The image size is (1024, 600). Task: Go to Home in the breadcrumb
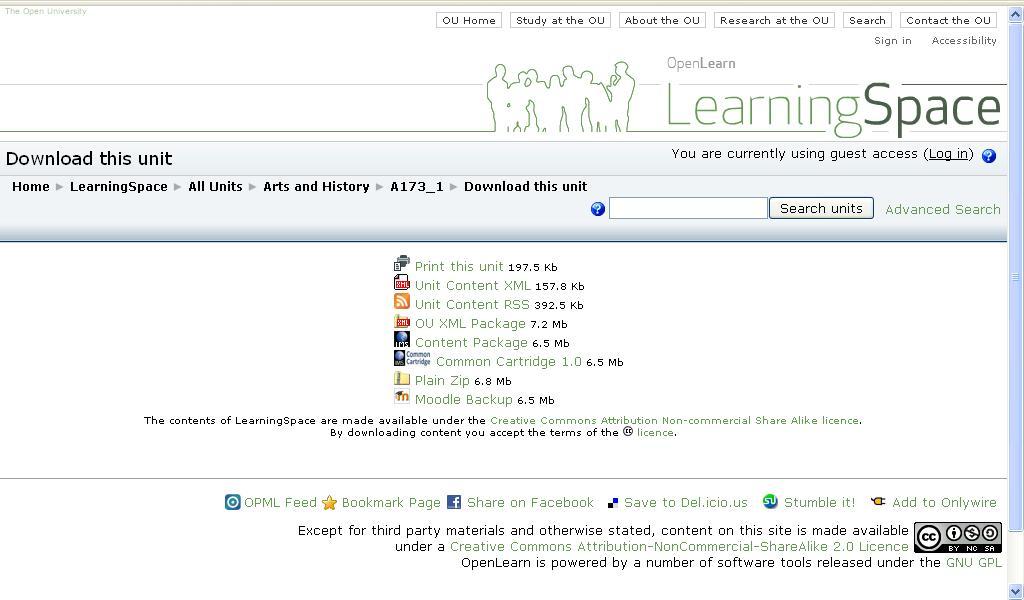[31, 186]
